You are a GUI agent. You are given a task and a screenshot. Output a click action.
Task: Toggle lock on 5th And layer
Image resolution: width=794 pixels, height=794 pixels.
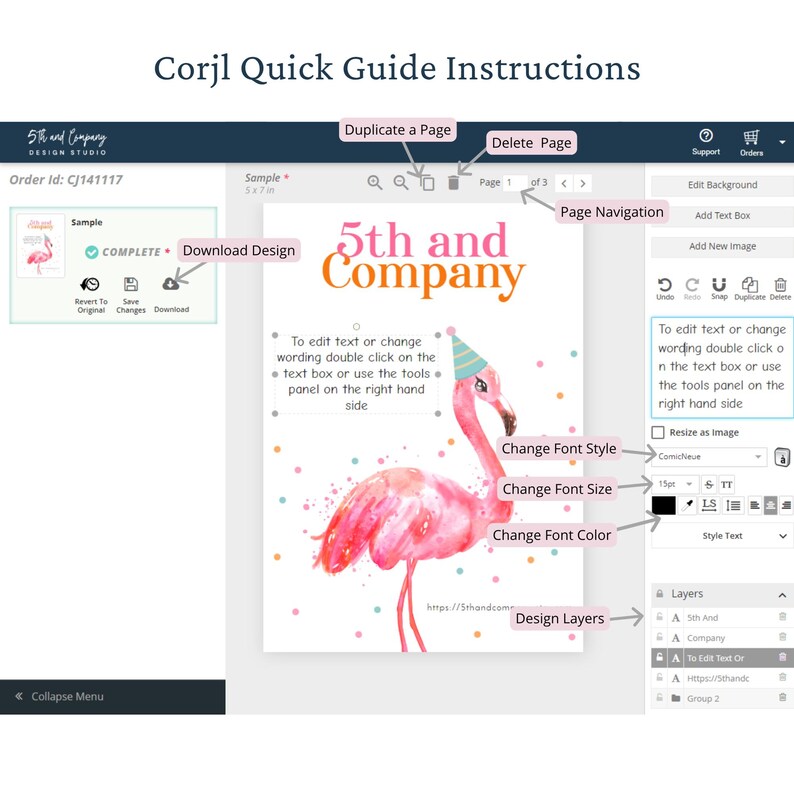(x=659, y=617)
